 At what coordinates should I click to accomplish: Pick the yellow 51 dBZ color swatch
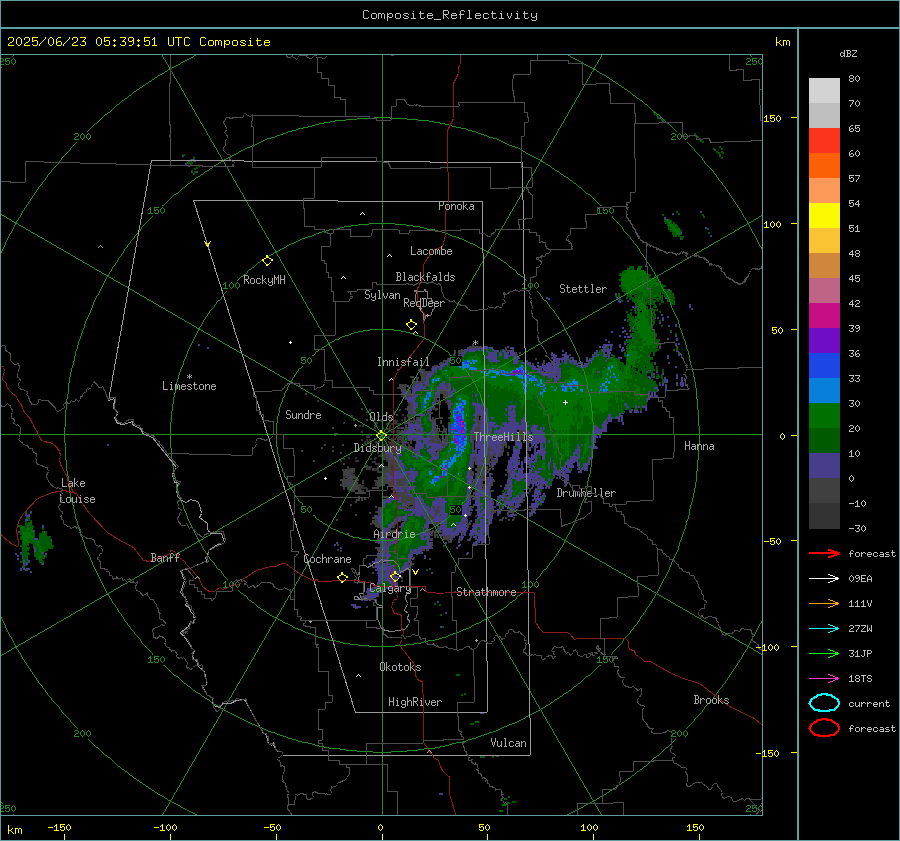pos(824,215)
